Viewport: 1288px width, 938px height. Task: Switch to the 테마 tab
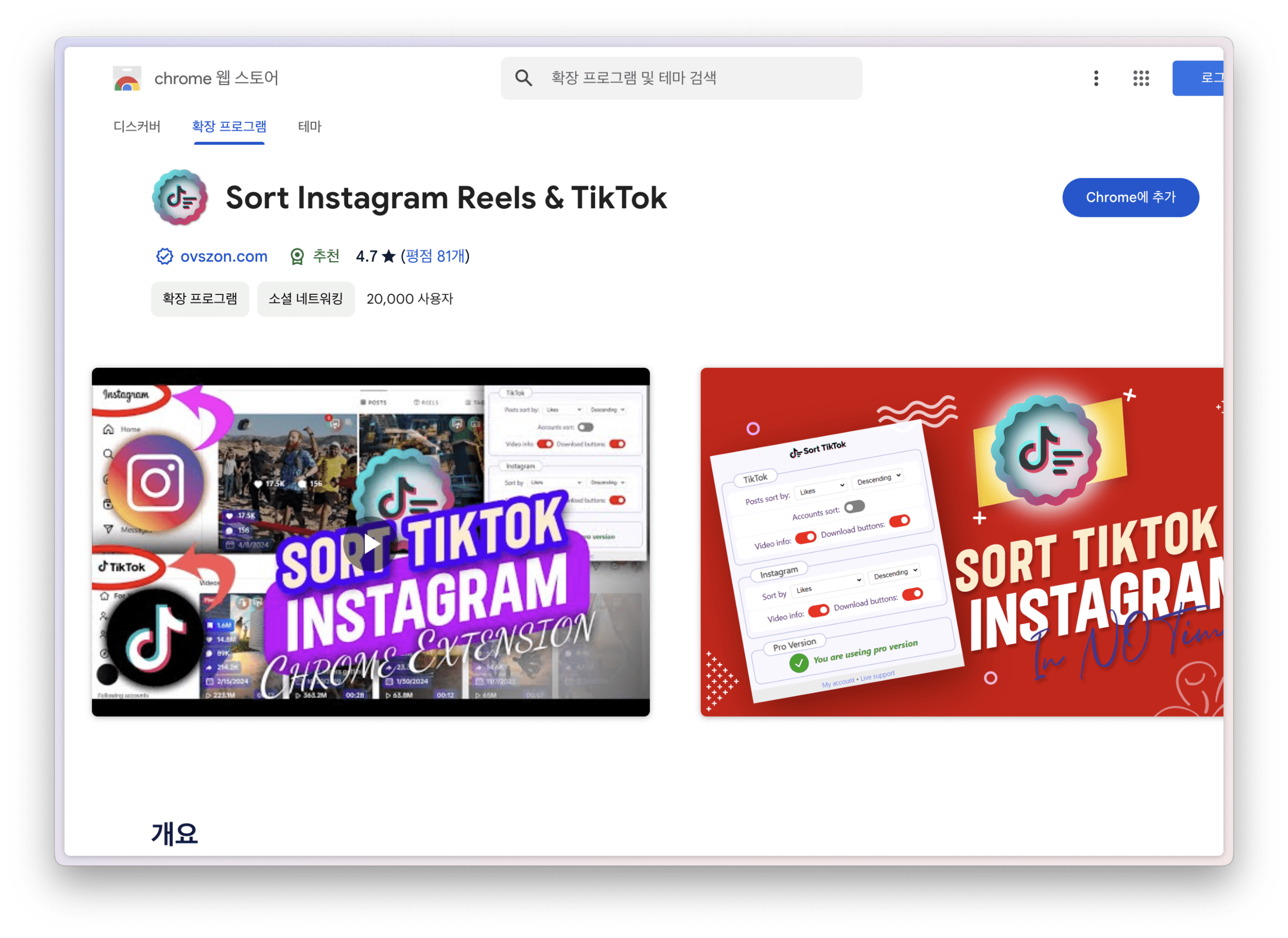pos(309,127)
